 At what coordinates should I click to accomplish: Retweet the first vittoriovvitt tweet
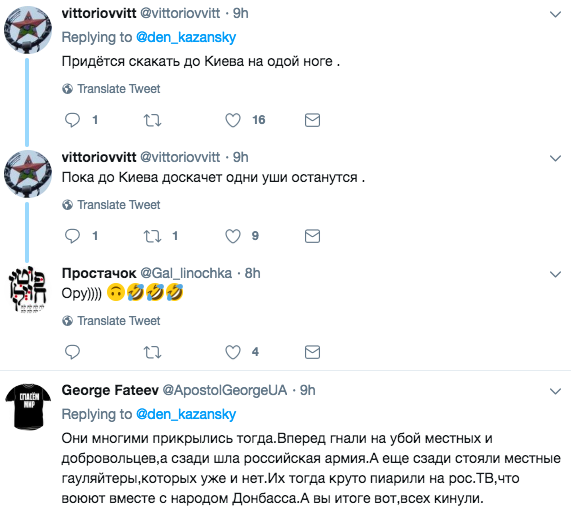152,120
